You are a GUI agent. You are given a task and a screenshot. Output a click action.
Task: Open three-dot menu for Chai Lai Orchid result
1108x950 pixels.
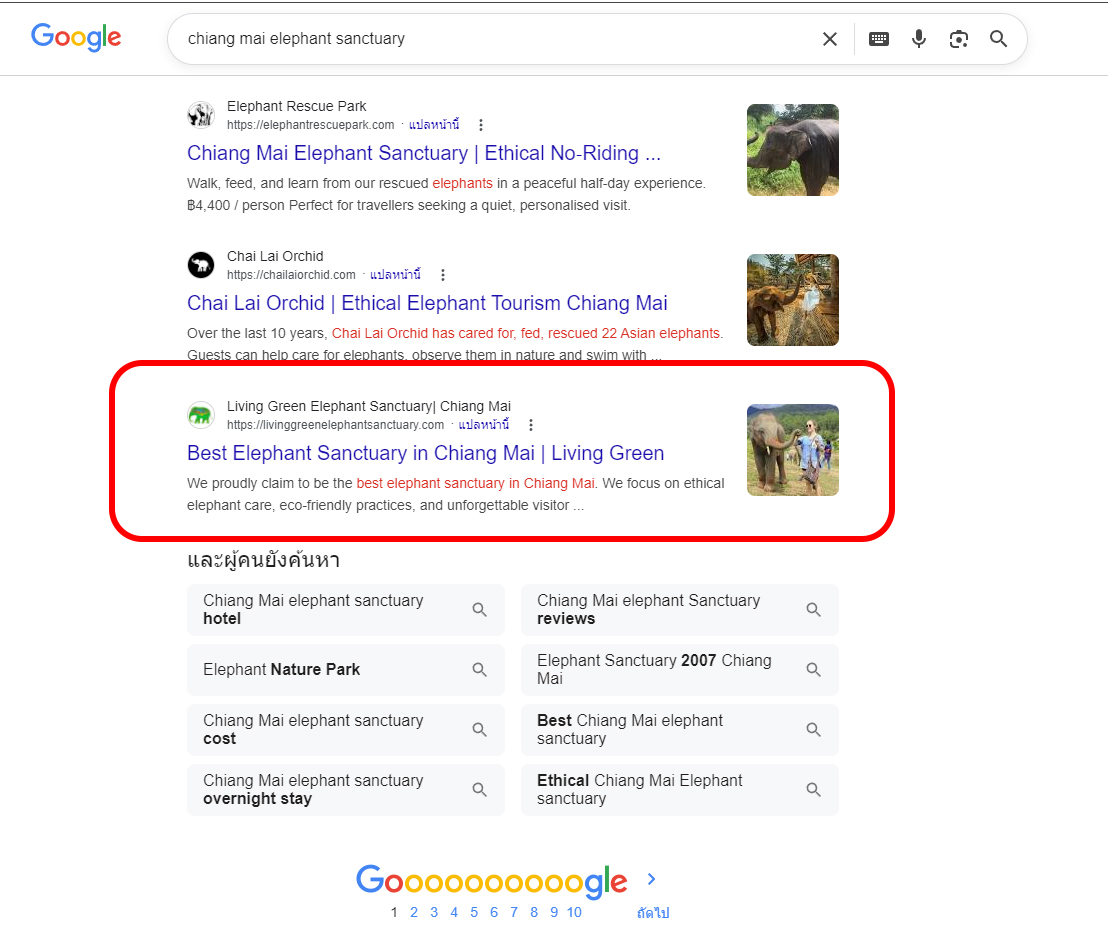click(443, 275)
